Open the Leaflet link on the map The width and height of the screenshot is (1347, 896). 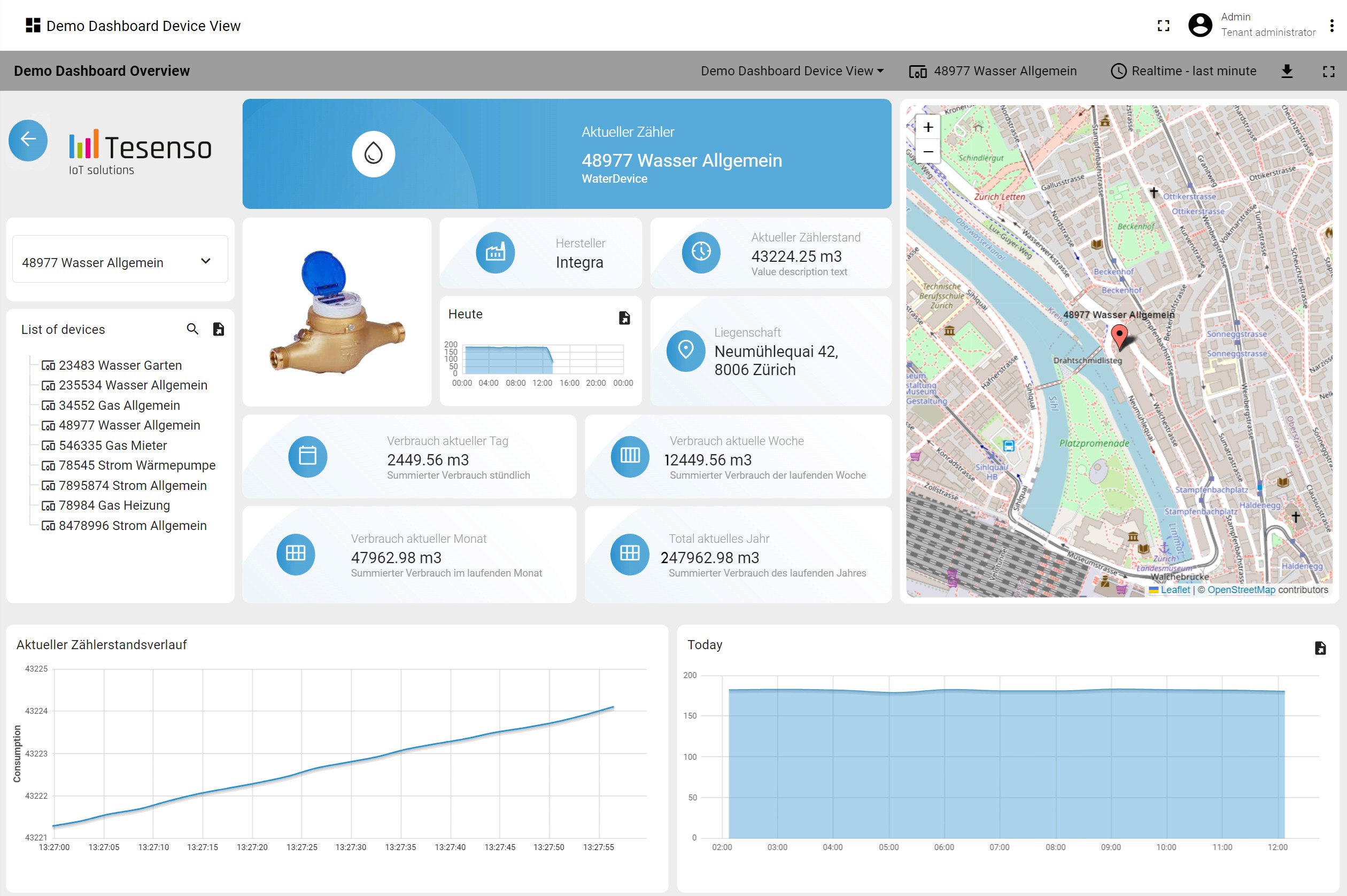click(1174, 590)
